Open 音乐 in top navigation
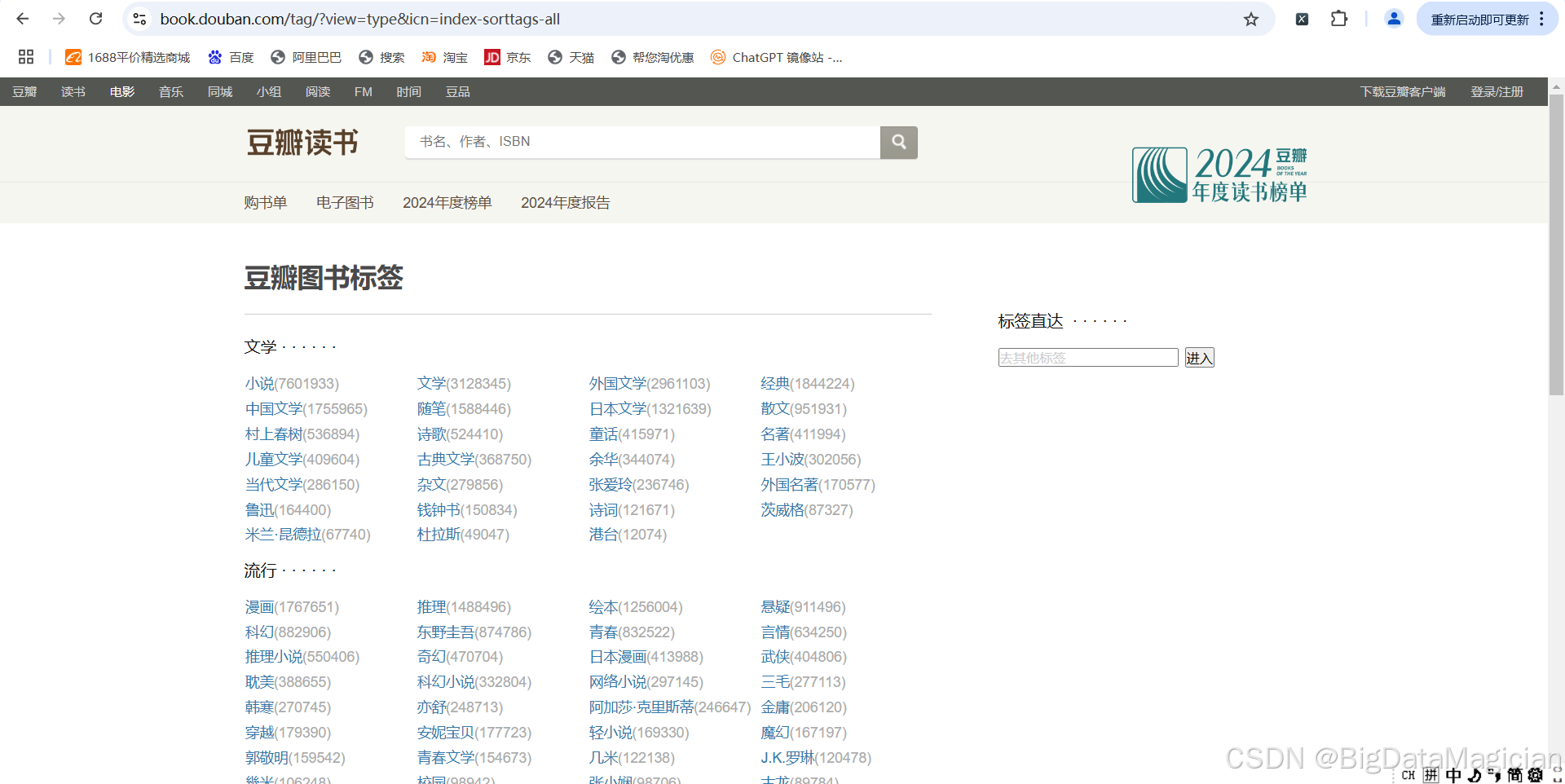Viewport: 1565px width, 784px height. [171, 91]
